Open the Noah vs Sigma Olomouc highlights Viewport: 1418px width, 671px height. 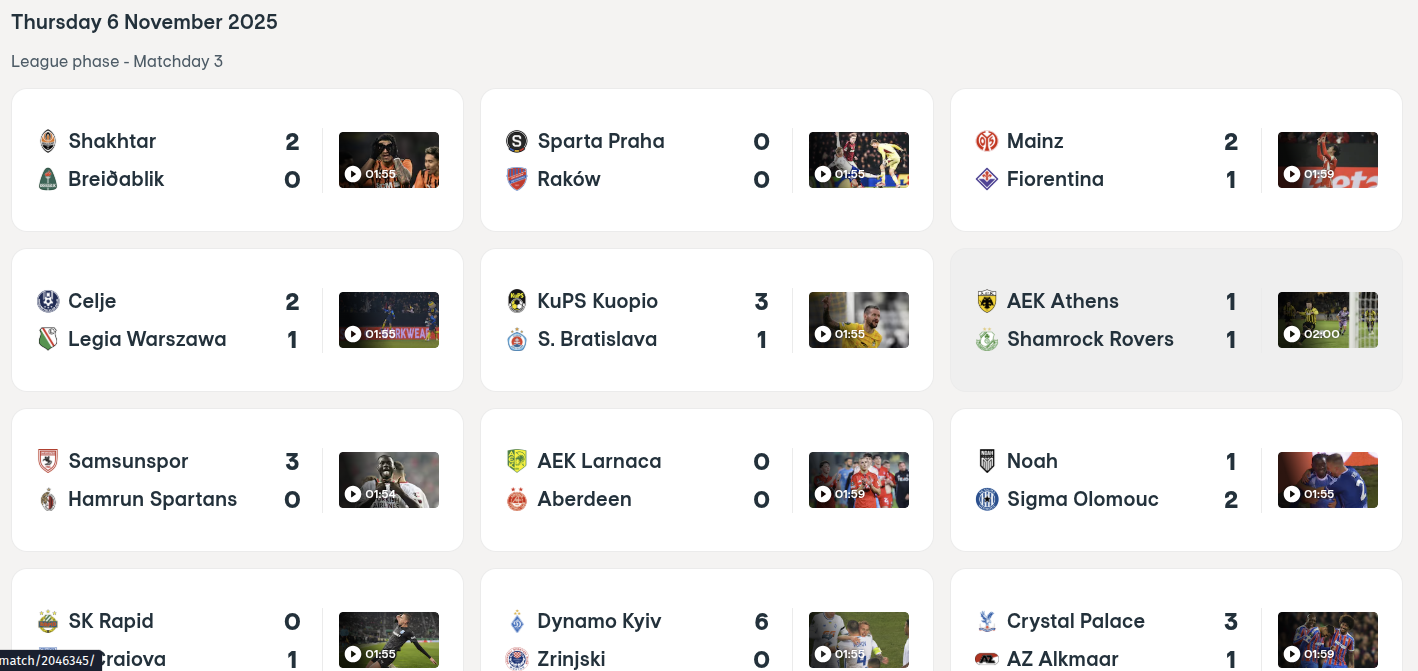point(1327,480)
